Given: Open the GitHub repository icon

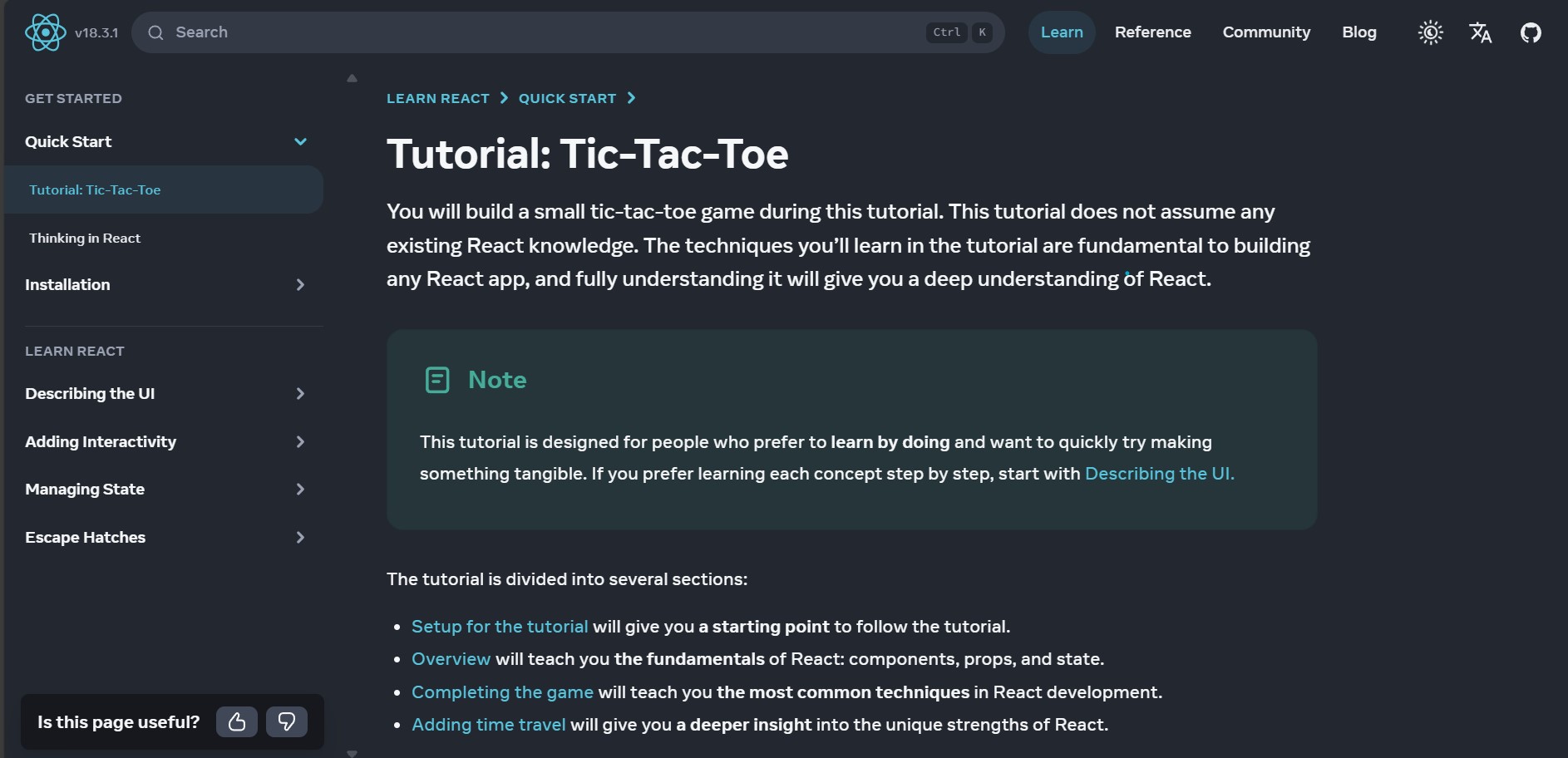Looking at the screenshot, I should 1531,32.
